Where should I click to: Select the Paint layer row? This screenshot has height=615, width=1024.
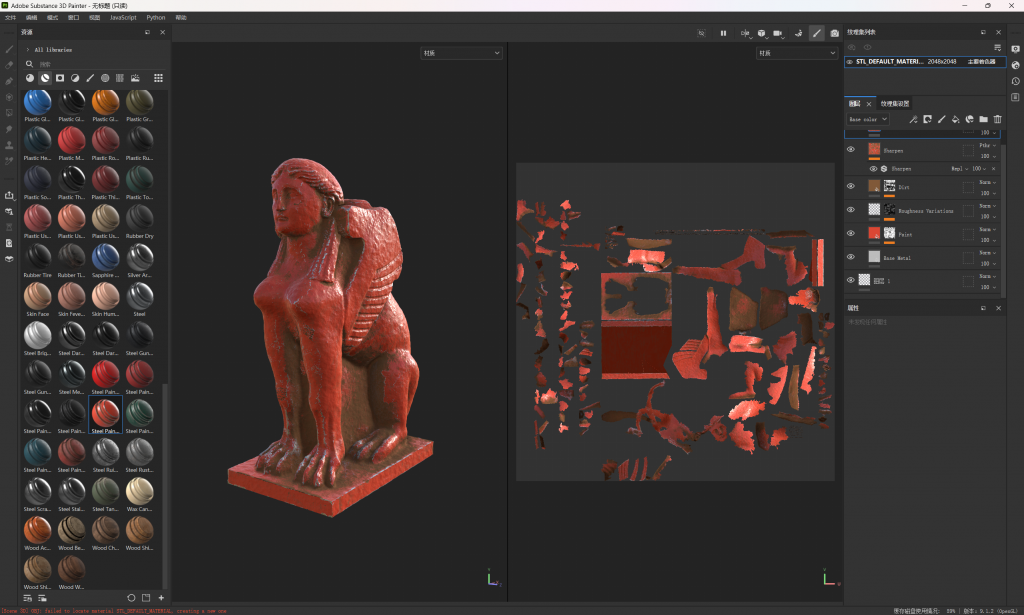921,234
